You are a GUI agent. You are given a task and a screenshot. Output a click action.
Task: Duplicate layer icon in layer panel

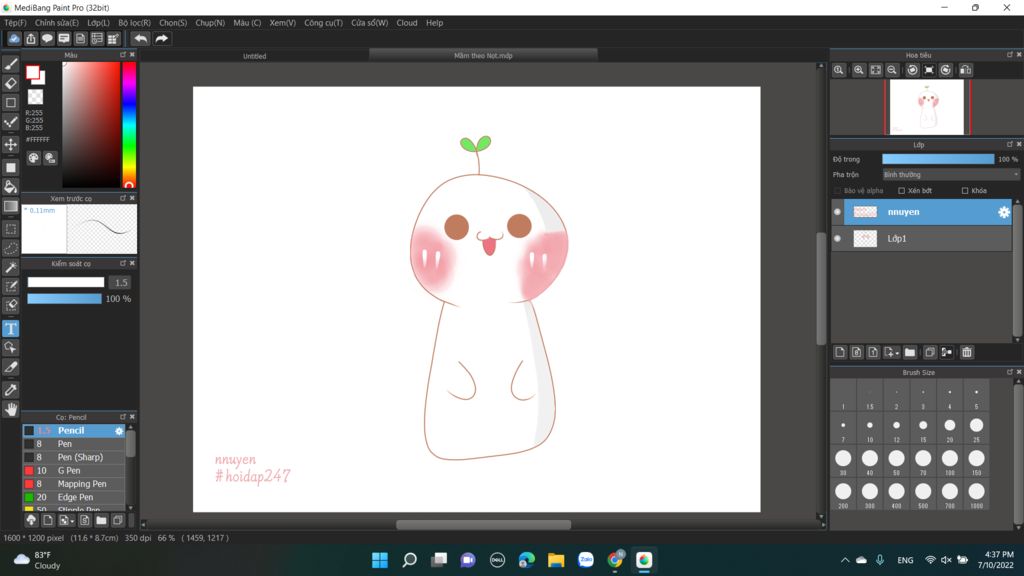[x=930, y=353]
